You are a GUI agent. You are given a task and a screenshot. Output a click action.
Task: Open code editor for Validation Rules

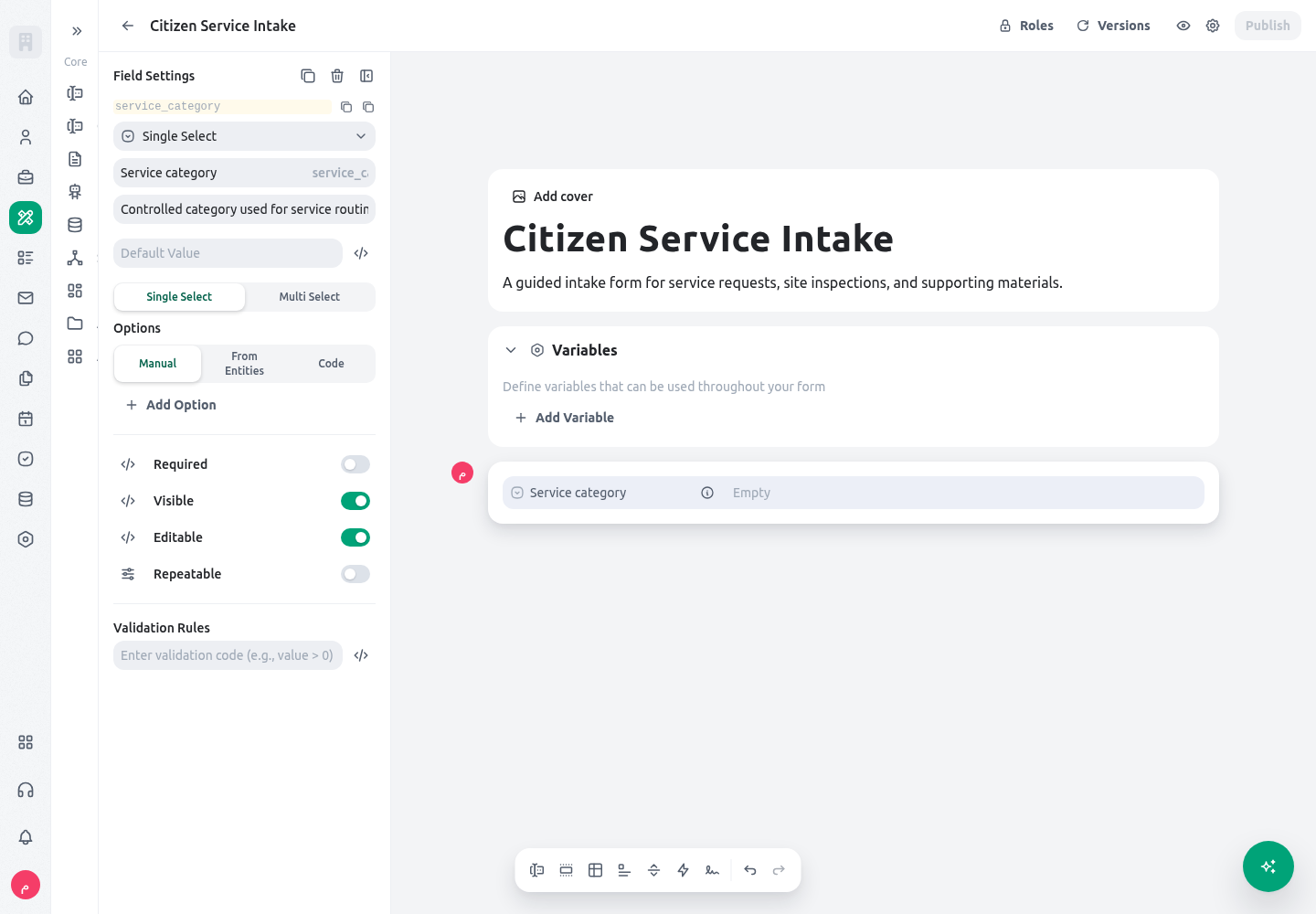pyautogui.click(x=361, y=655)
